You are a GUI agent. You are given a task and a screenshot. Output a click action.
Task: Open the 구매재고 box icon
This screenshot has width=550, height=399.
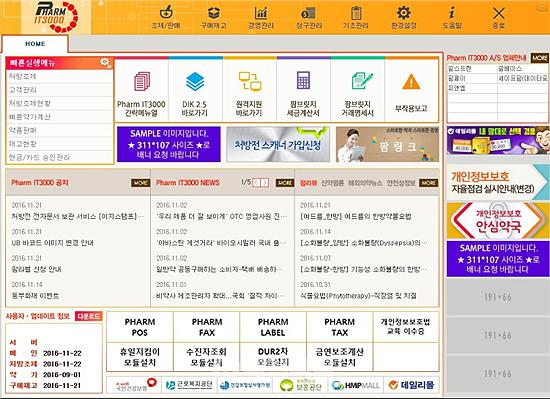pyautogui.click(x=214, y=13)
